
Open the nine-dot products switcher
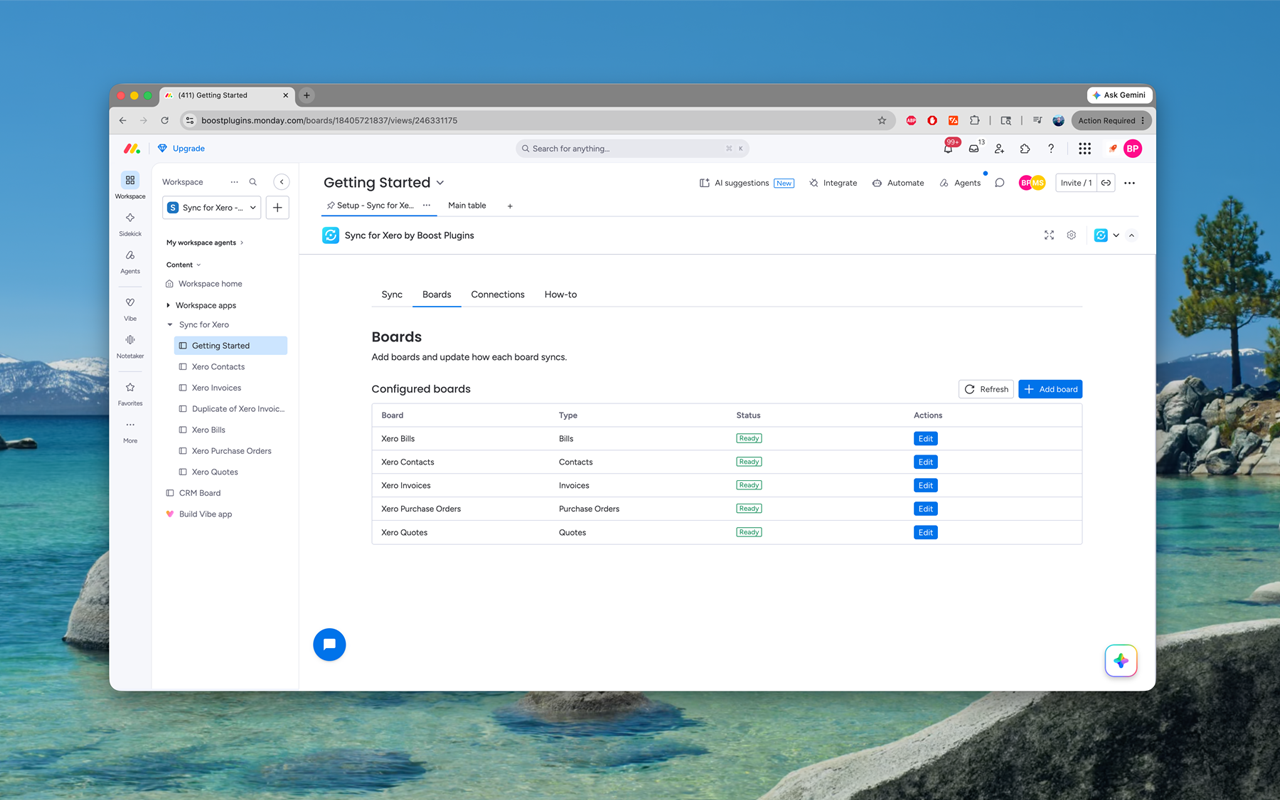[1085, 149]
